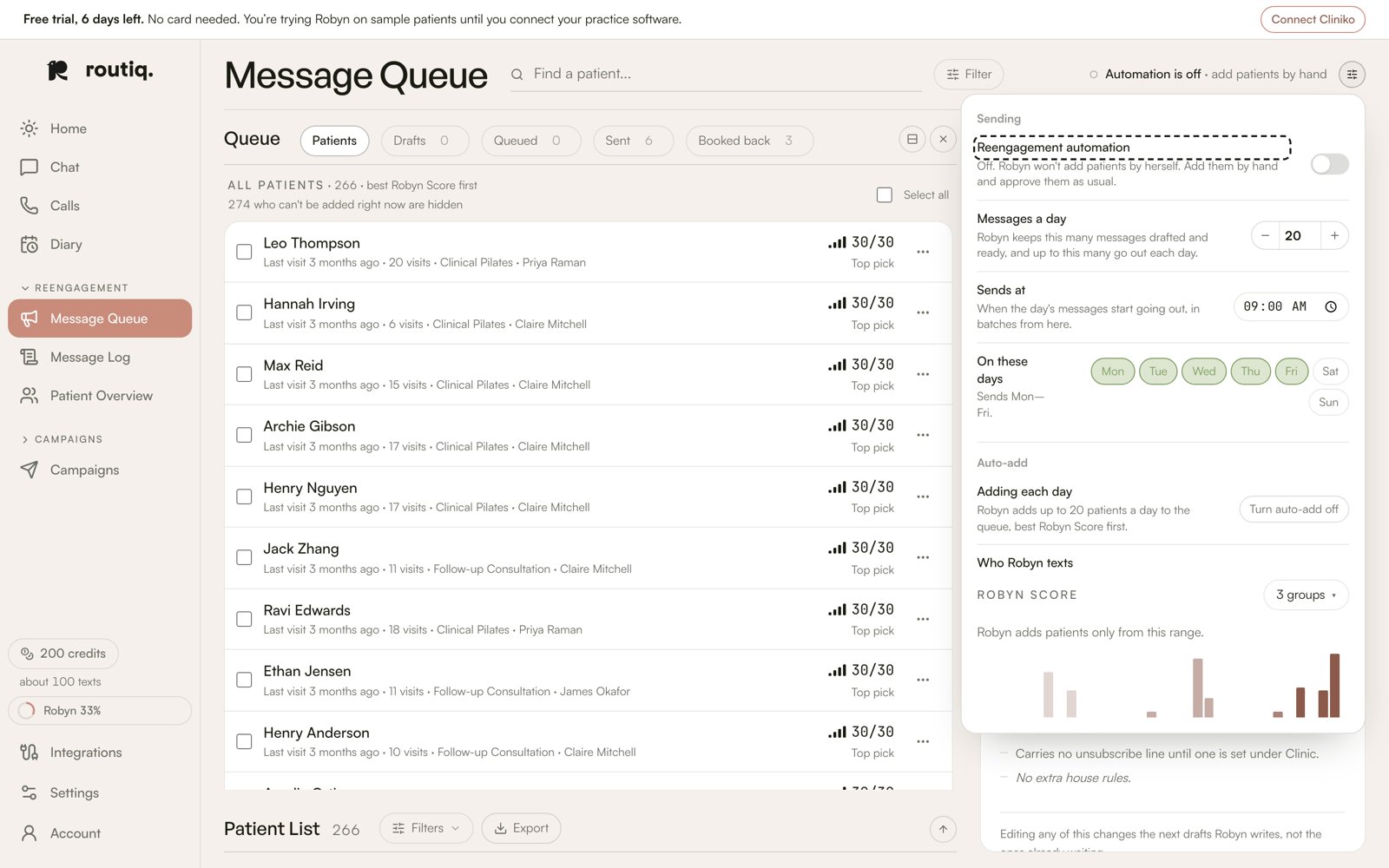The width and height of the screenshot is (1389, 868).
Task: Check Leo Thompson's checkbox
Action: [245, 252]
